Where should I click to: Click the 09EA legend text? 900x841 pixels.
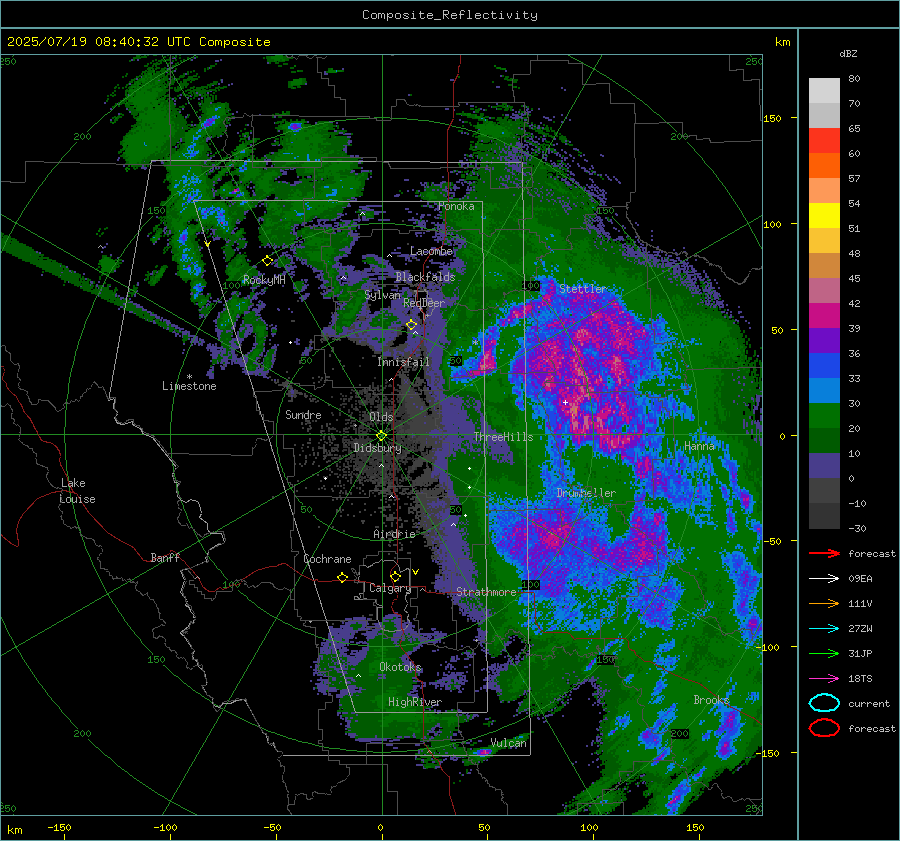860,579
